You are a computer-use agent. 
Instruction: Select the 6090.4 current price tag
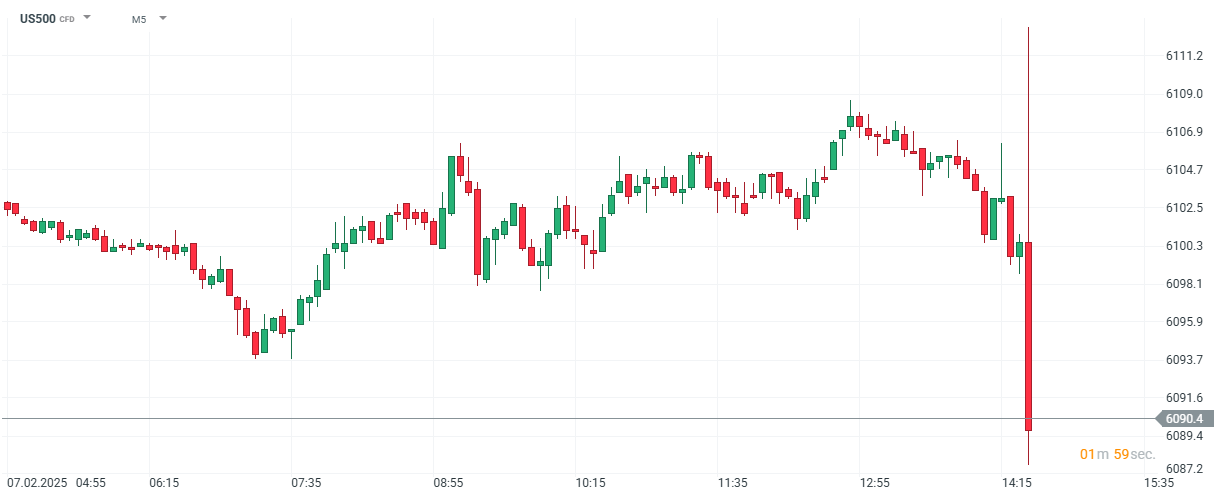pyautogui.click(x=1183, y=418)
